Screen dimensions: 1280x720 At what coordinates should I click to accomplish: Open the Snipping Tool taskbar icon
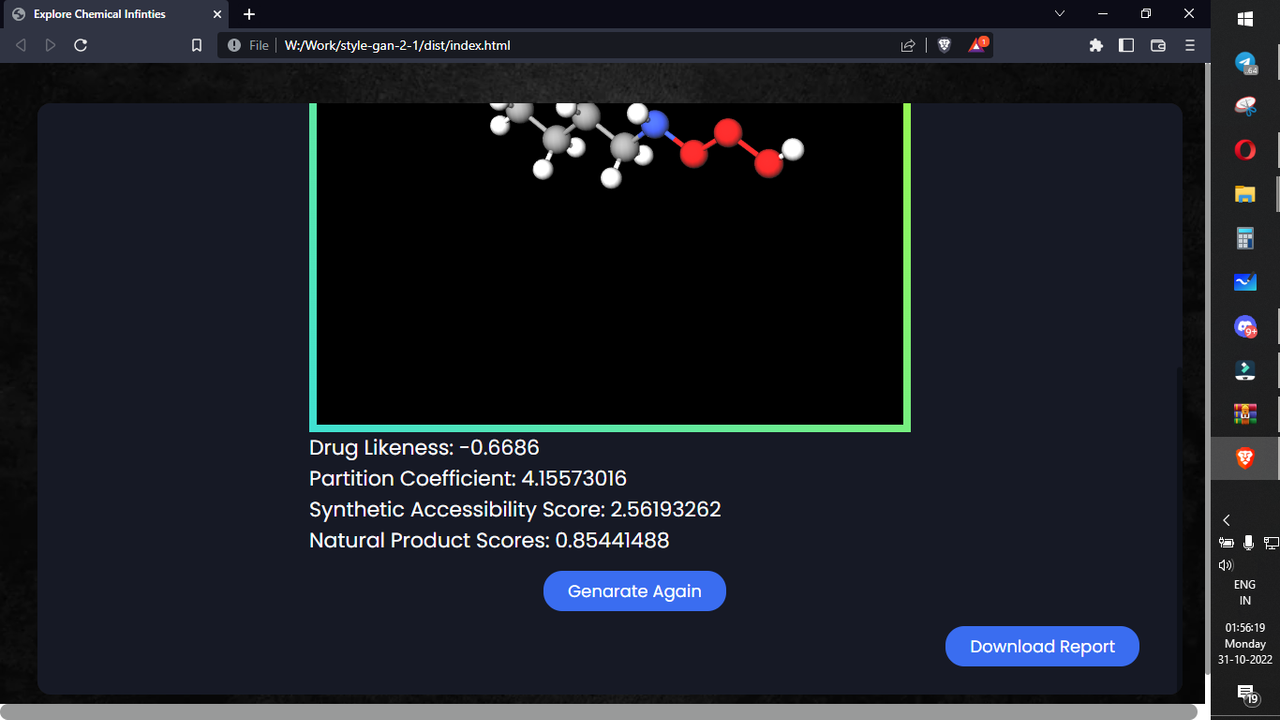click(1245, 106)
